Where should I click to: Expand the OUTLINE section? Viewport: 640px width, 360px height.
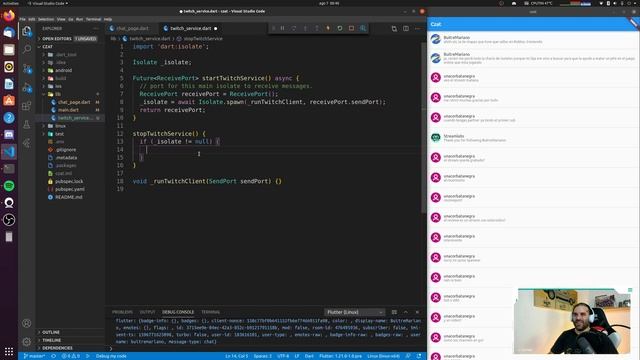pyautogui.click(x=70, y=332)
